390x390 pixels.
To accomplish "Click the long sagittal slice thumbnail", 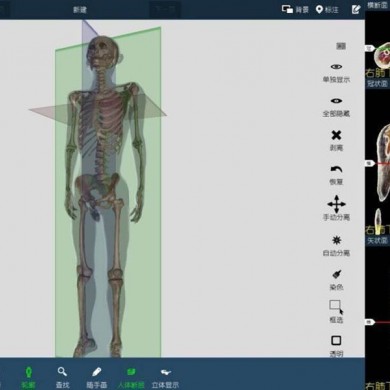I will pyautogui.click(x=383, y=162).
